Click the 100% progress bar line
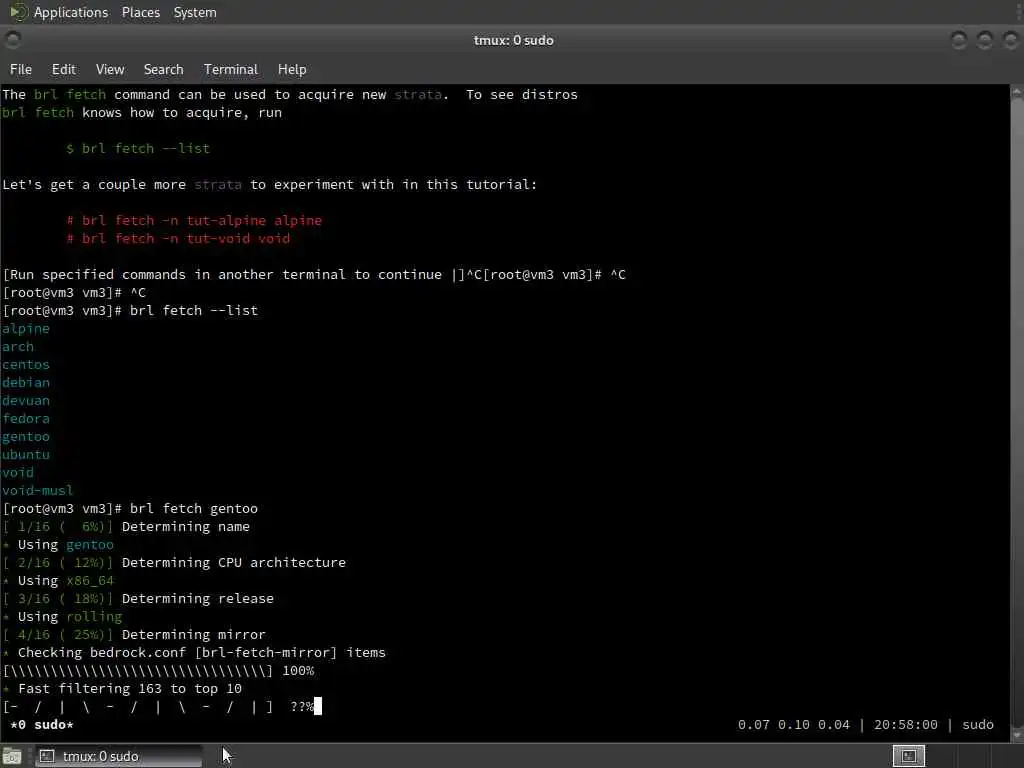This screenshot has width=1024, height=768. (x=158, y=671)
